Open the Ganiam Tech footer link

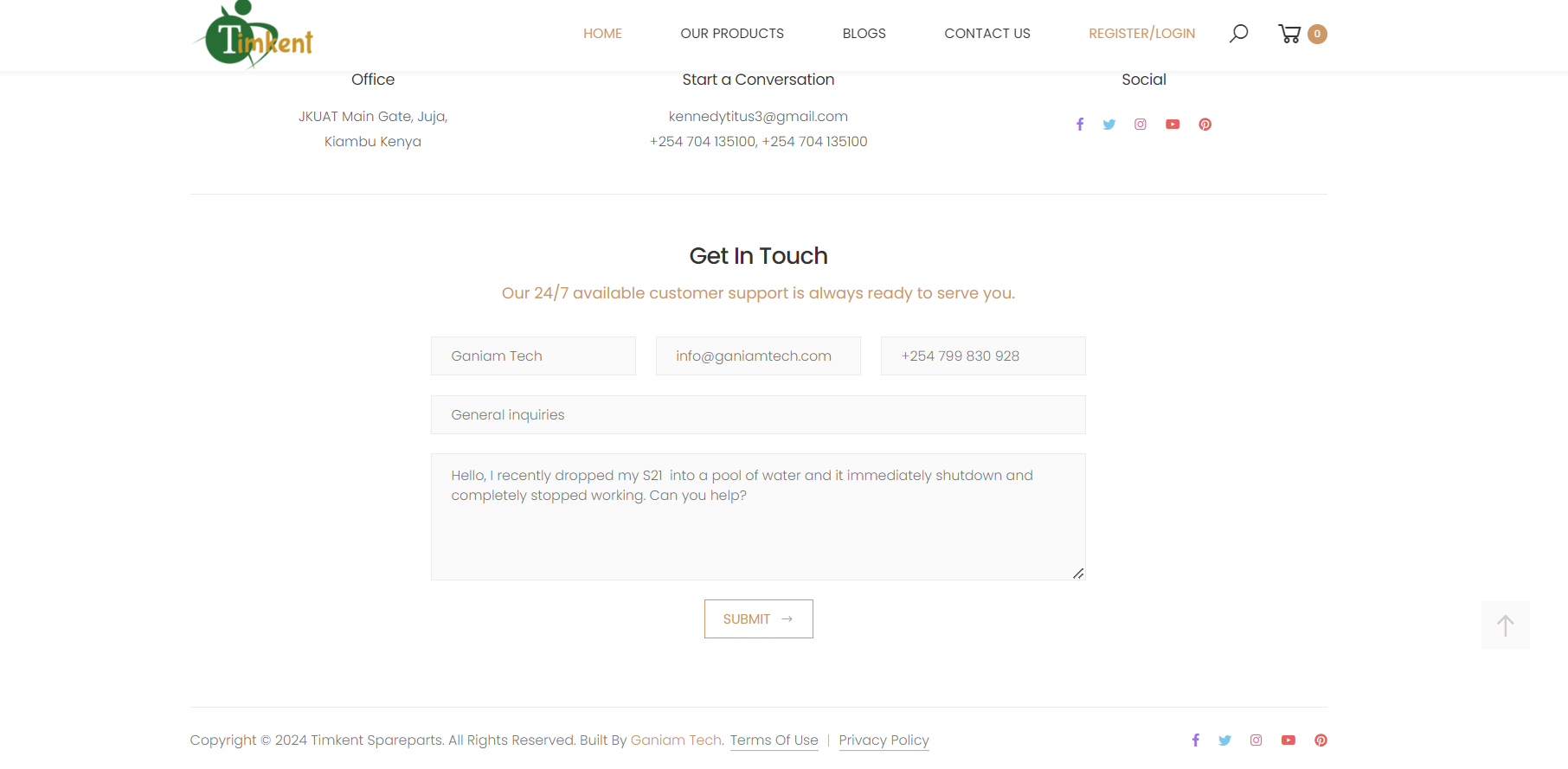click(x=676, y=740)
